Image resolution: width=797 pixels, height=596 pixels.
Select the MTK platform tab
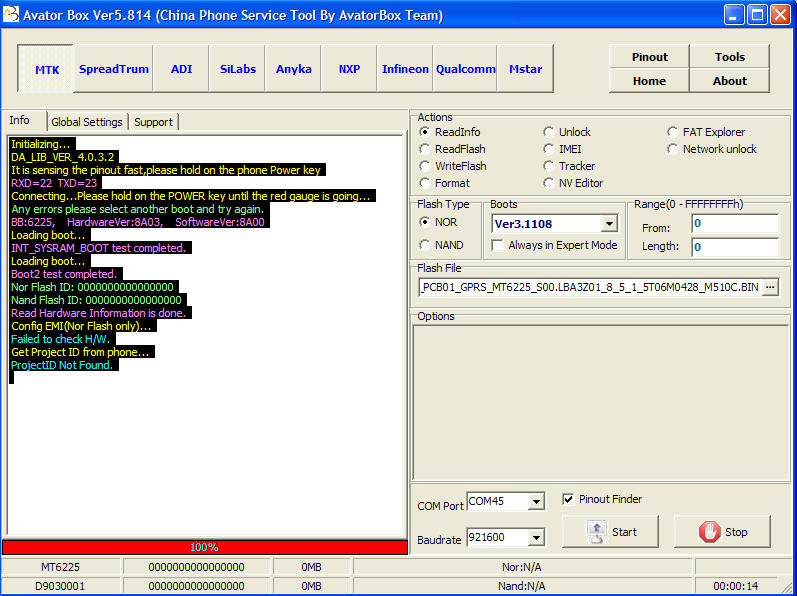click(46, 69)
